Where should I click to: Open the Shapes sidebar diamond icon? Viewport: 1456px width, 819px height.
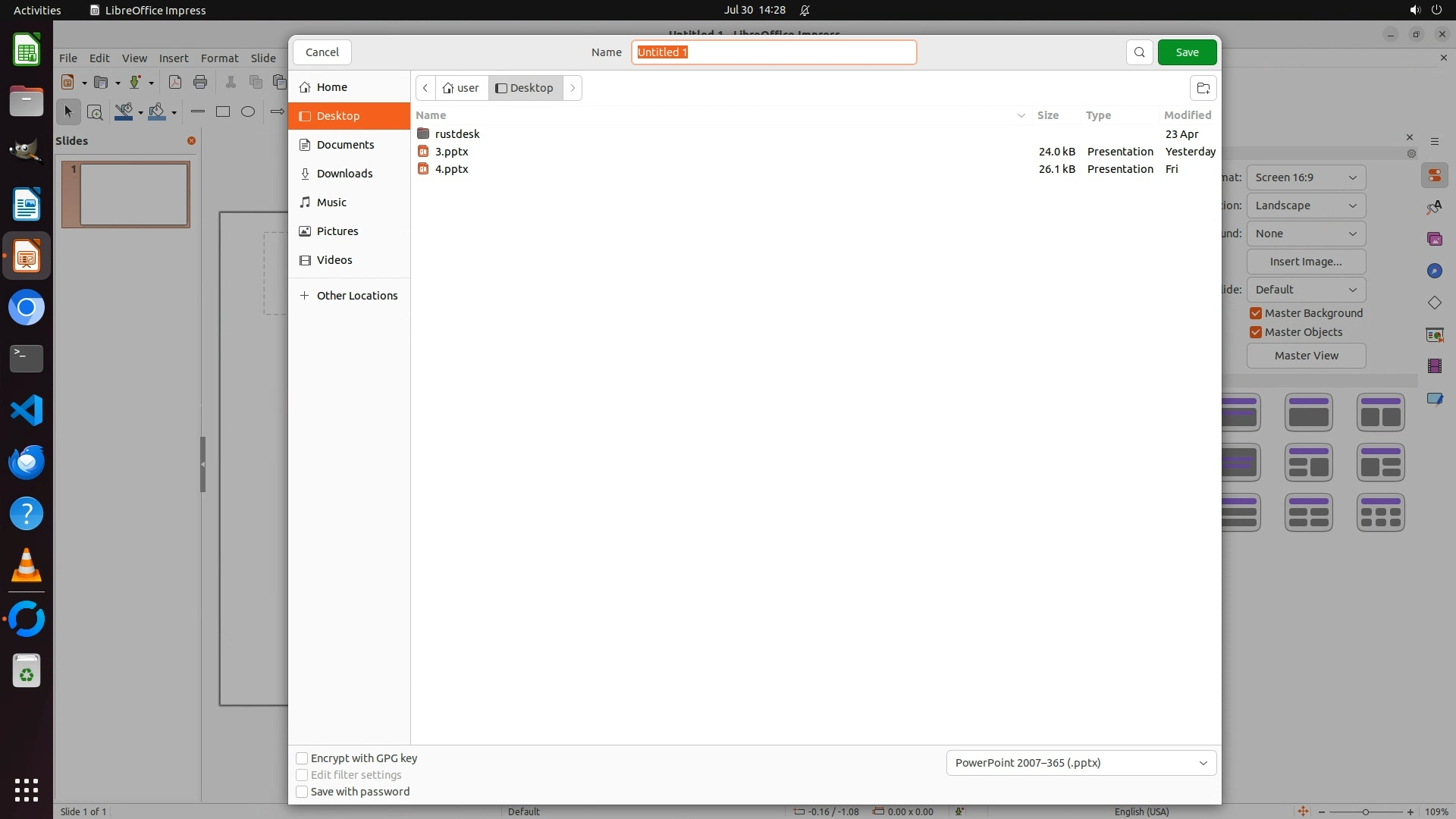pyautogui.click(x=1434, y=303)
